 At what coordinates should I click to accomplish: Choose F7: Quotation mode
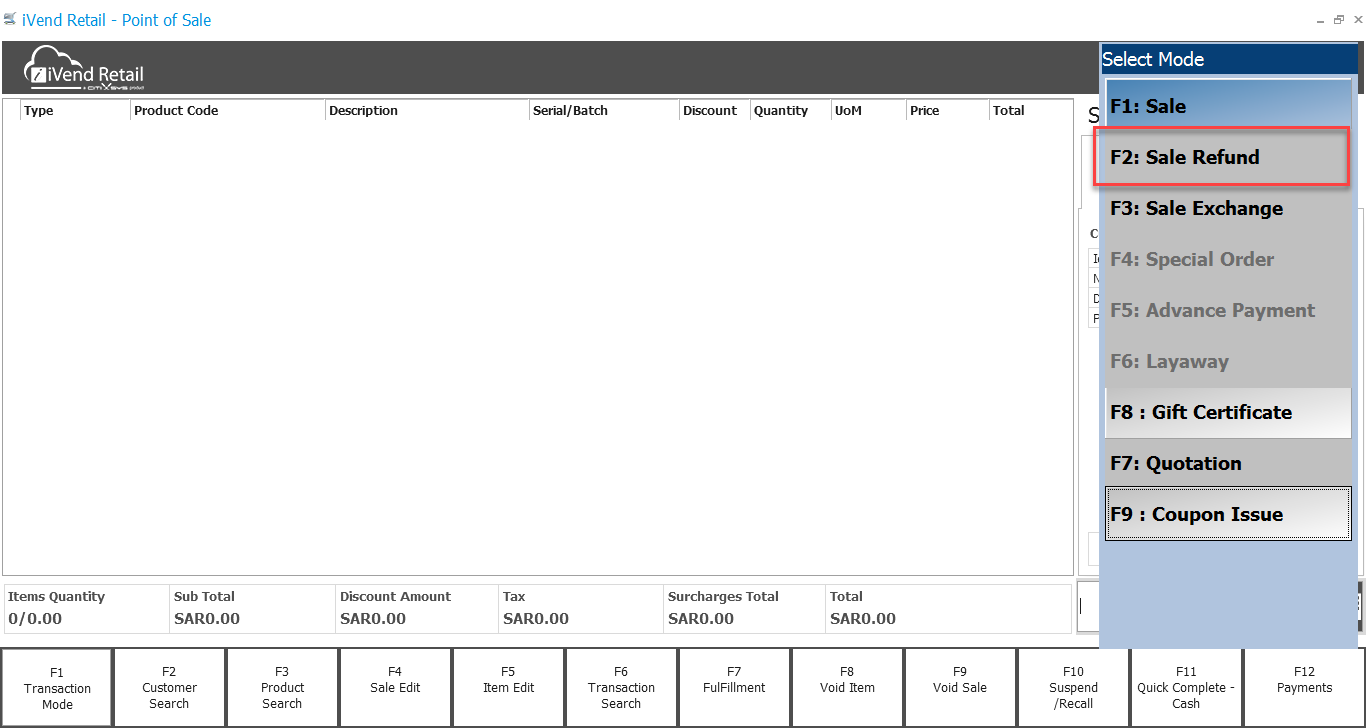point(1228,463)
